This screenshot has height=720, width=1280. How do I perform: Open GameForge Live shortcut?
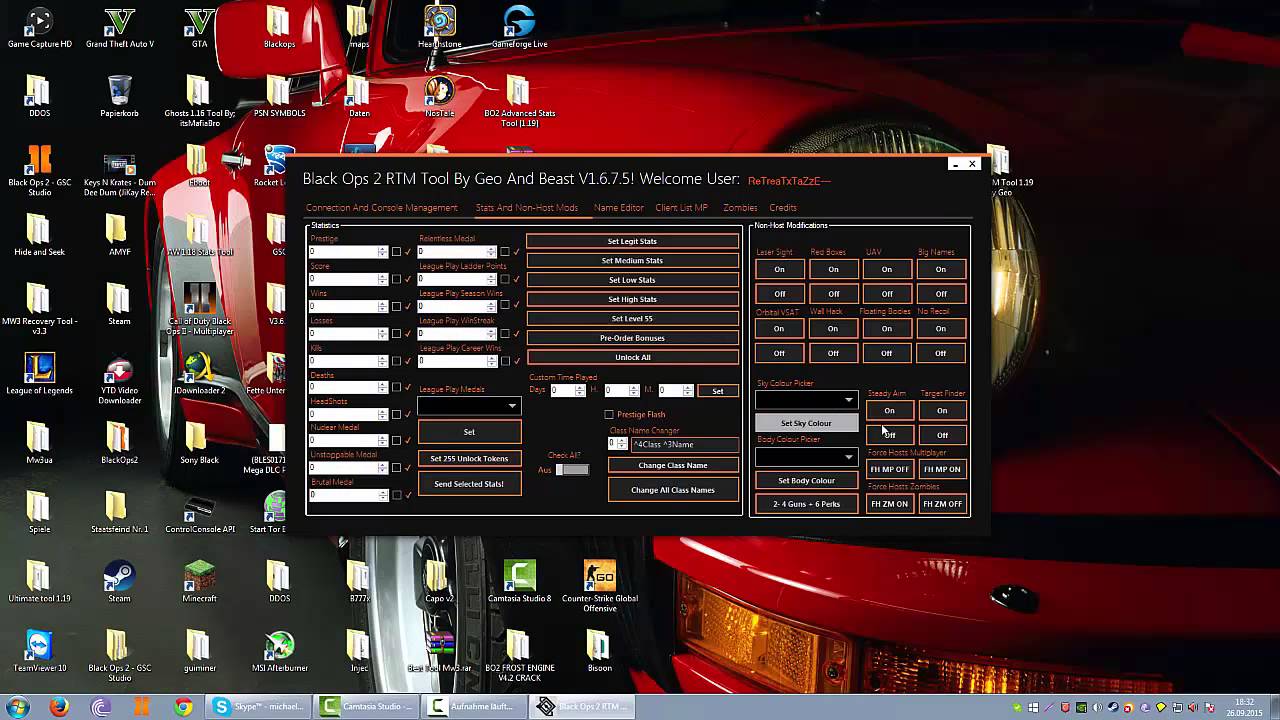(x=519, y=27)
